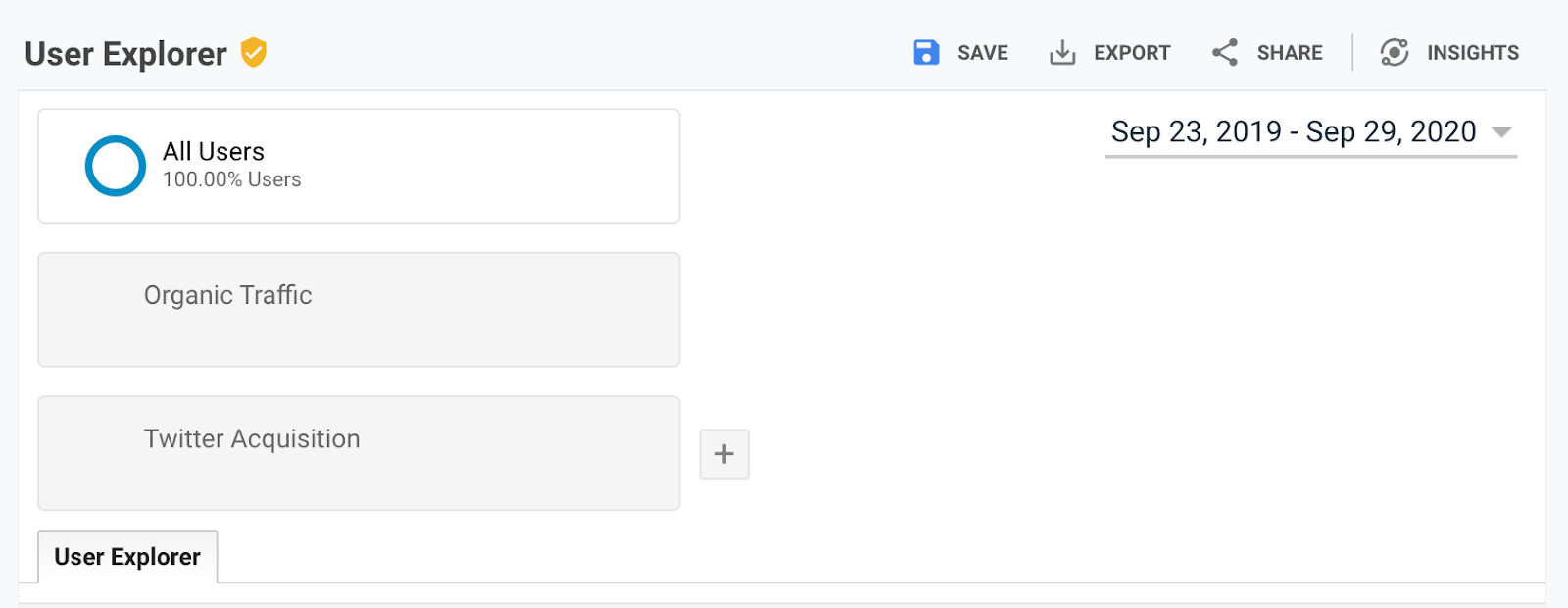The height and width of the screenshot is (608, 1568).
Task: Click the SAVE text label
Action: tap(983, 53)
